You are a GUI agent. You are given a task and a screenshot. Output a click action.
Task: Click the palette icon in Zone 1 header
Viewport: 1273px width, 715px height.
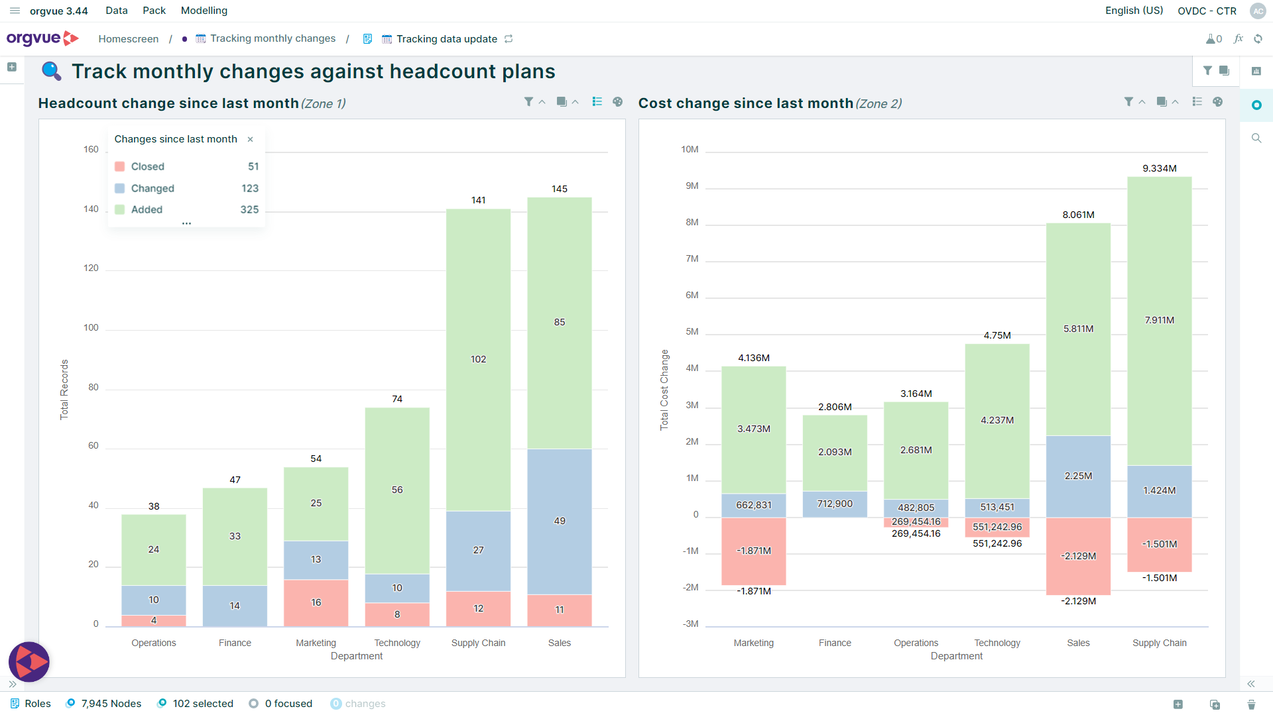click(x=617, y=102)
